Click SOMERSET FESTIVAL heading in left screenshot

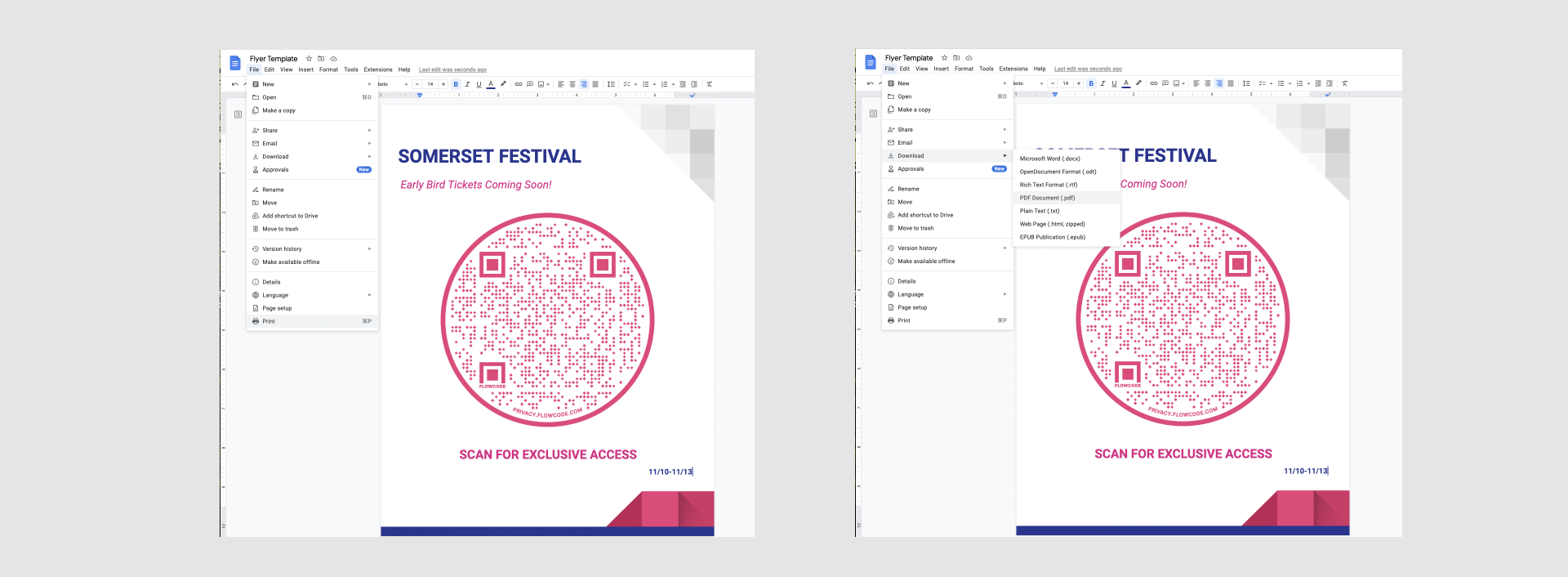(489, 156)
